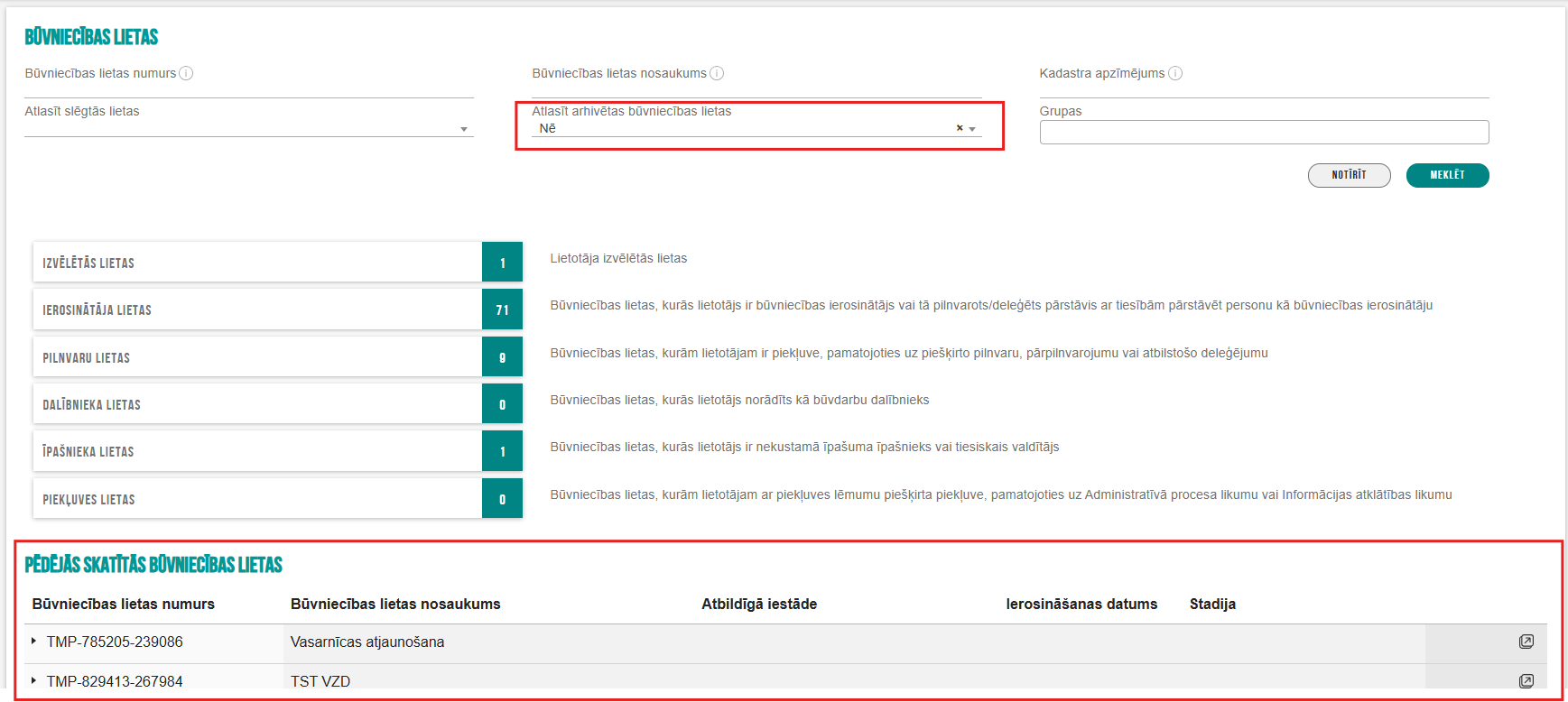Open the Atlasīt arhivētas būvniecības lietas dropdown
Viewport: 1568px width, 702px height.
972,129
